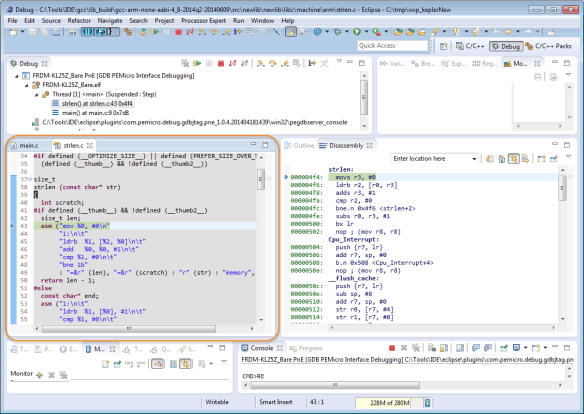The image size is (584, 414).
Task: Open the Processor Expert menu
Action: coord(203,21)
